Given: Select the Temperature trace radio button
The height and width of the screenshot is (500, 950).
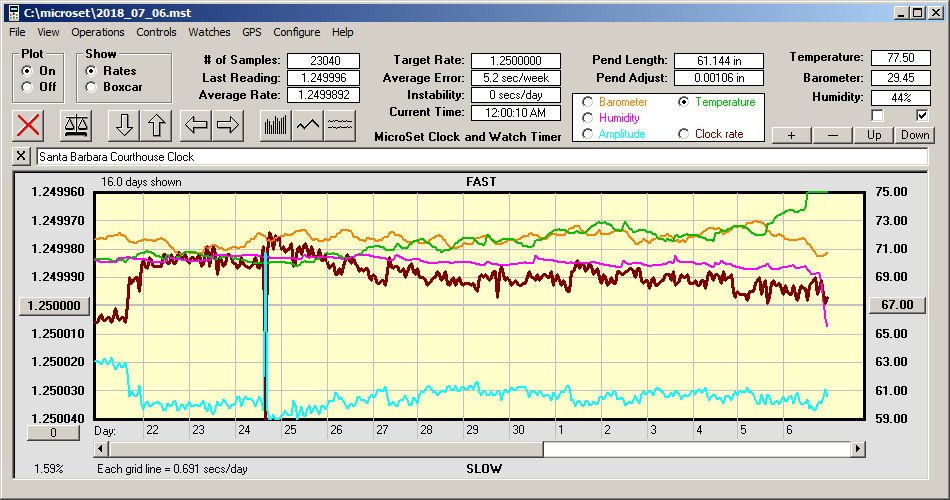Looking at the screenshot, I should coord(683,102).
